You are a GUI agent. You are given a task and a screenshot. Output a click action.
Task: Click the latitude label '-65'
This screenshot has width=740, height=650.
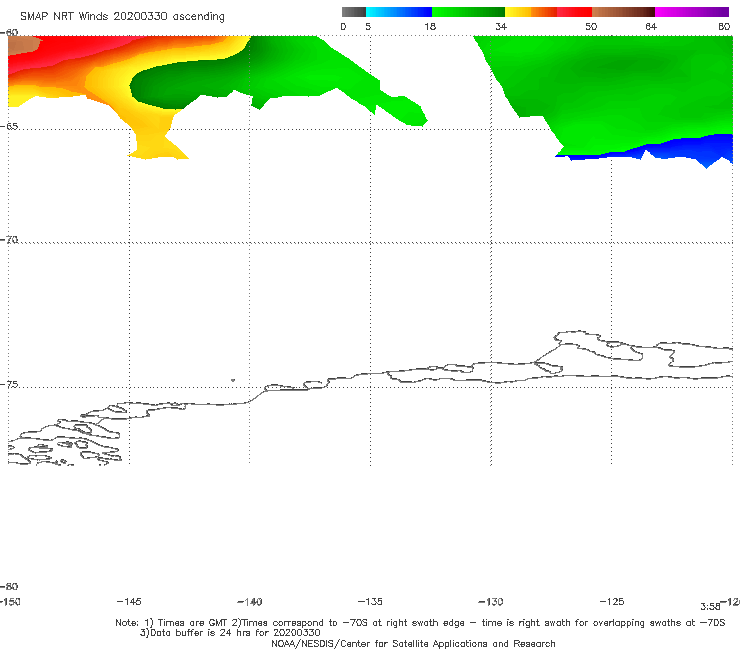[9, 127]
